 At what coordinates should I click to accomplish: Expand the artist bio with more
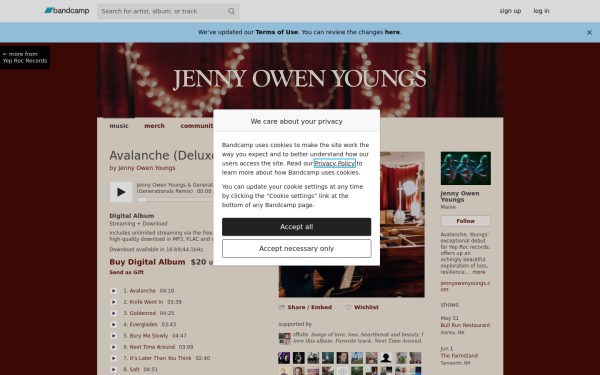(479, 272)
